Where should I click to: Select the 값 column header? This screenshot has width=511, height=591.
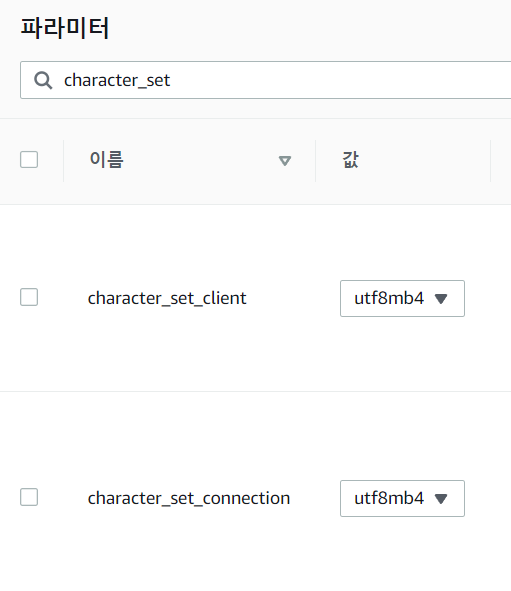pos(350,160)
